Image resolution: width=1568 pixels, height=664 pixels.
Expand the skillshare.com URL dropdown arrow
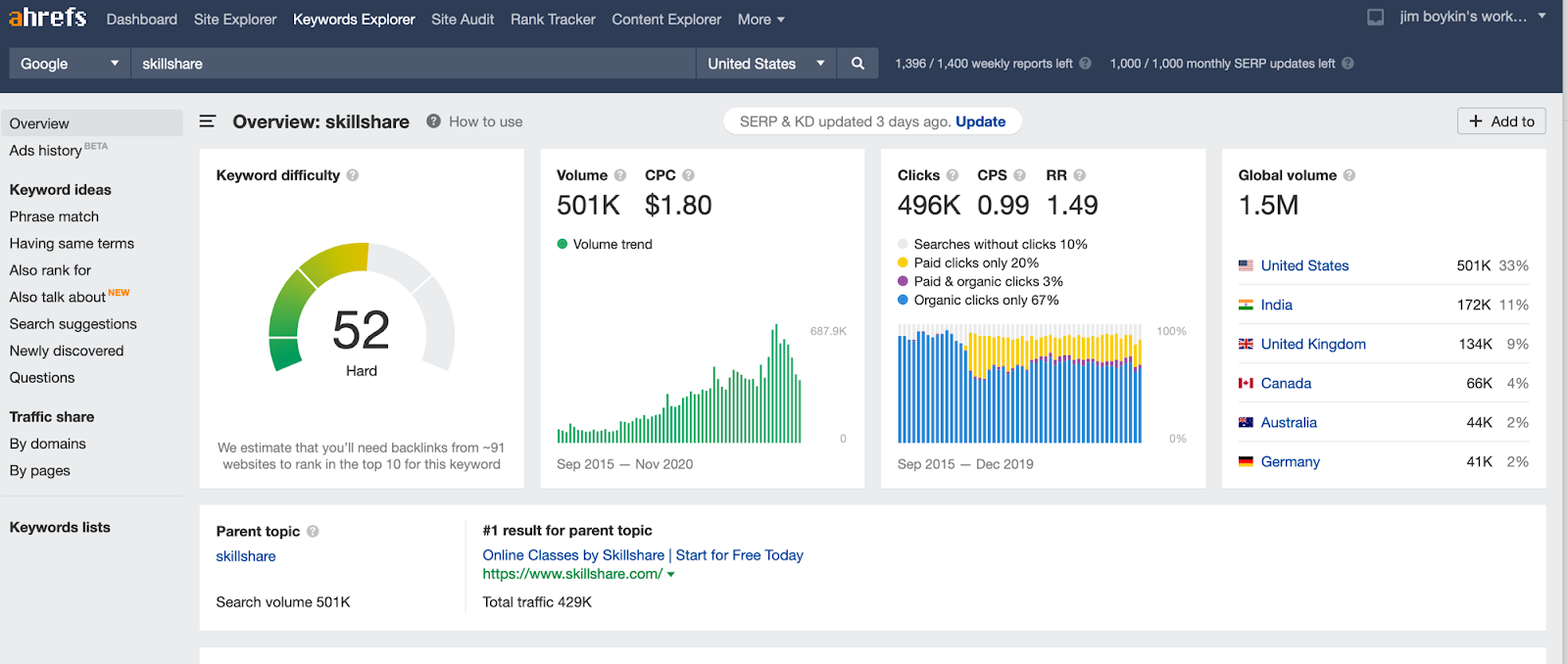671,575
